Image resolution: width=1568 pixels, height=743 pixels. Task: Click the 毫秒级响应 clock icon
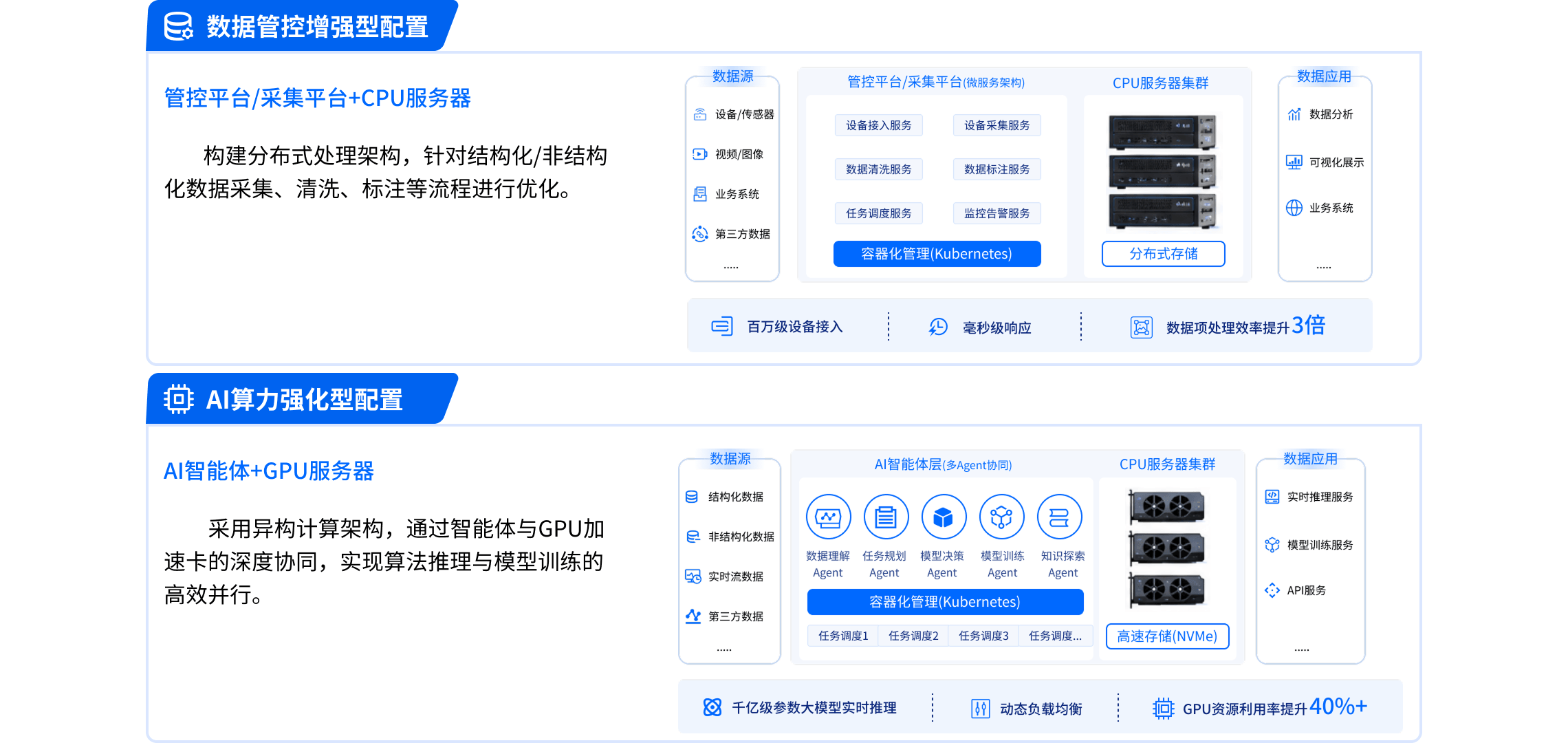tap(938, 327)
